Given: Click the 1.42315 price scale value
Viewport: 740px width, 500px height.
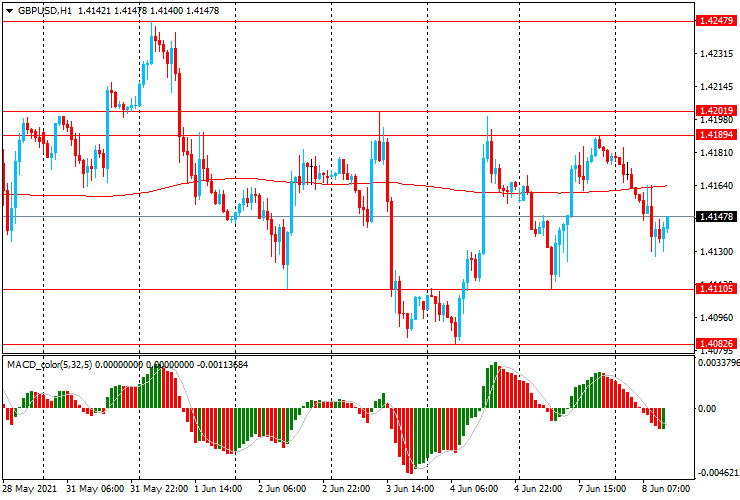Looking at the screenshot, I should coord(717,55).
